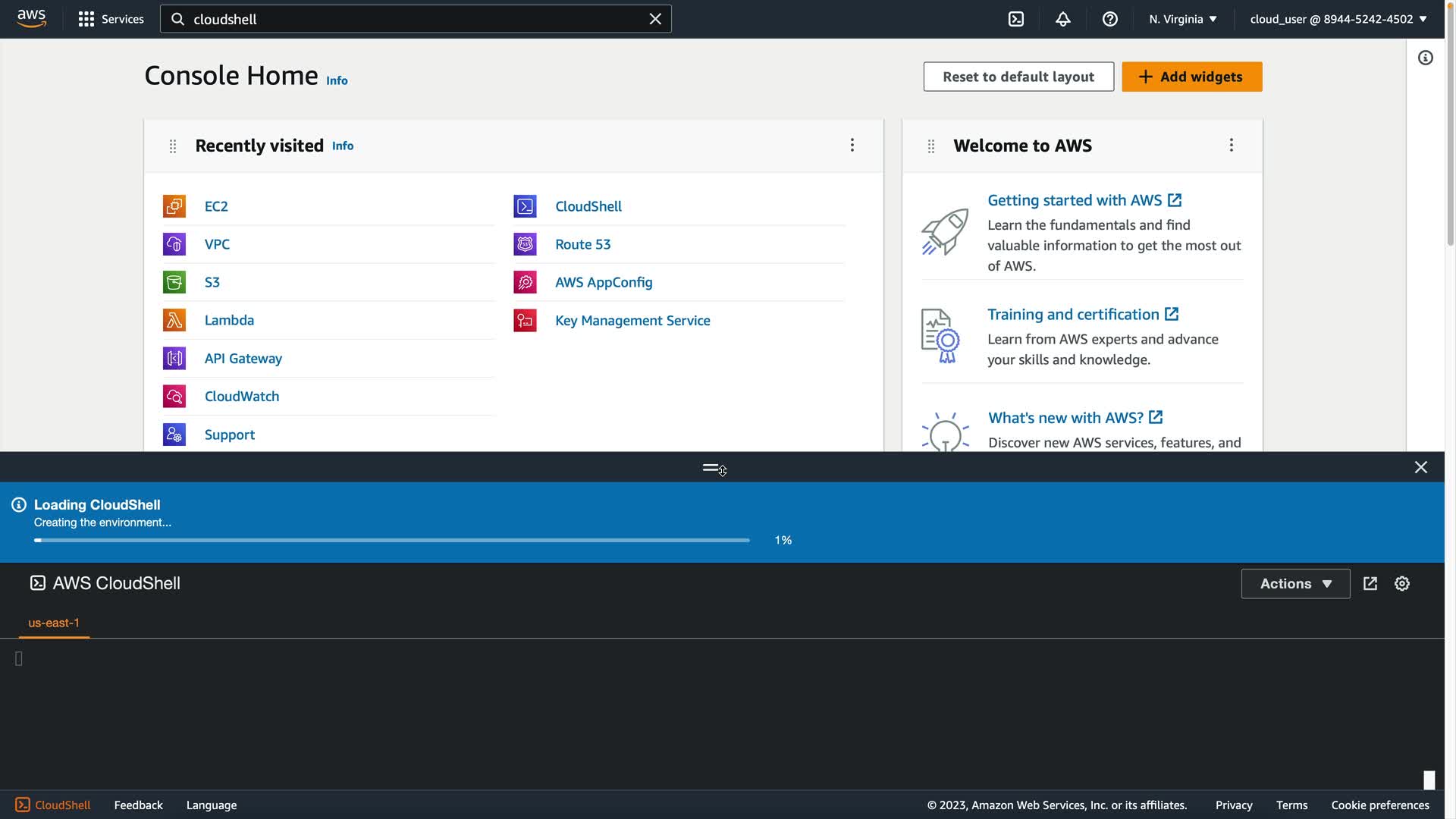
Task: Click Reset to default layout button
Action: [1018, 77]
